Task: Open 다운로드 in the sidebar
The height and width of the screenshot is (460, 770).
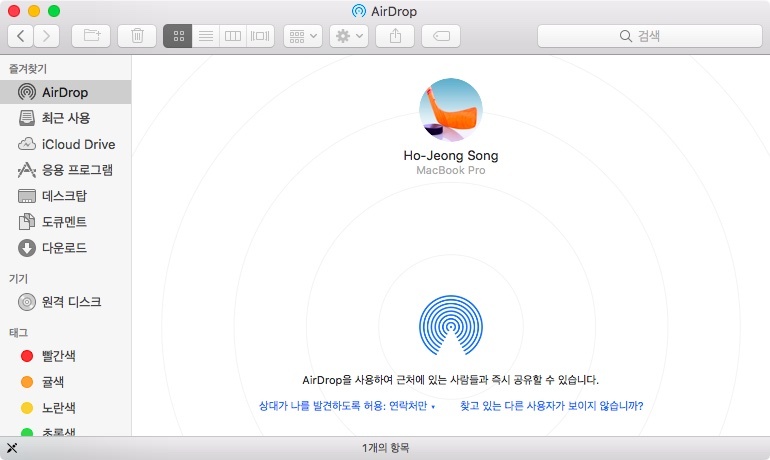Action: [65, 248]
